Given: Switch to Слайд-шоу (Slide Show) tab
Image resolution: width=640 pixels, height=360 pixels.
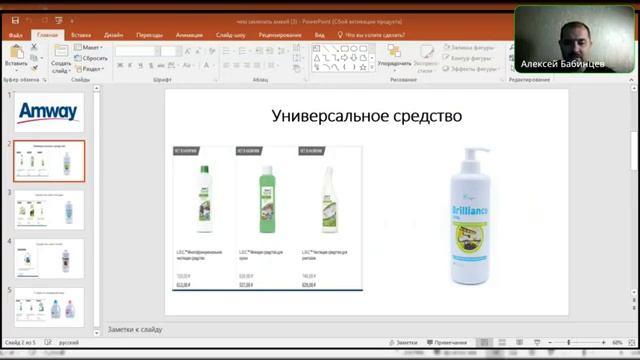Looking at the screenshot, I should click(231, 35).
